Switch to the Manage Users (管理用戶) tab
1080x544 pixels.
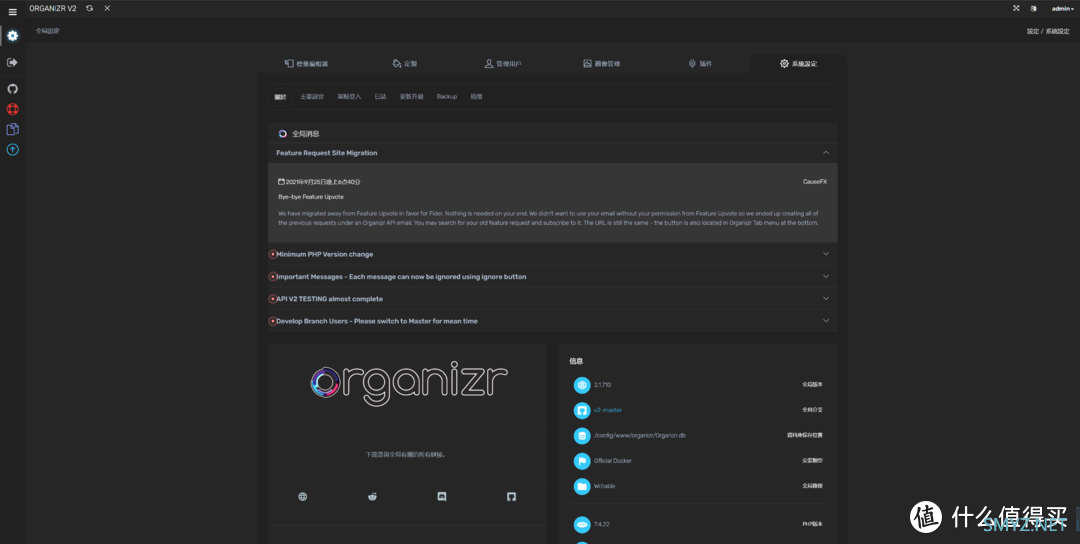click(503, 63)
